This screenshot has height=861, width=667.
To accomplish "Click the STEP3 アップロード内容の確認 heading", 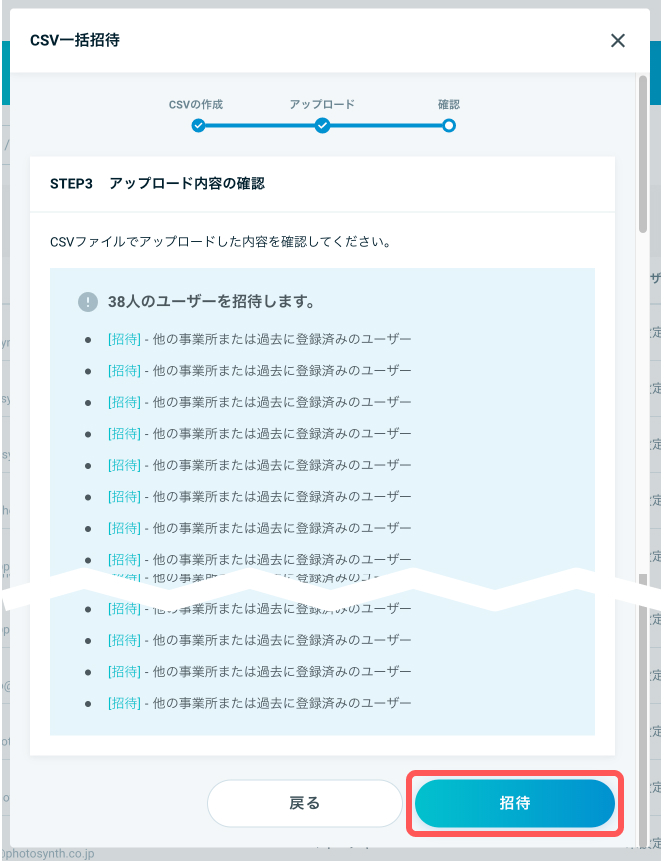I will coord(158,183).
